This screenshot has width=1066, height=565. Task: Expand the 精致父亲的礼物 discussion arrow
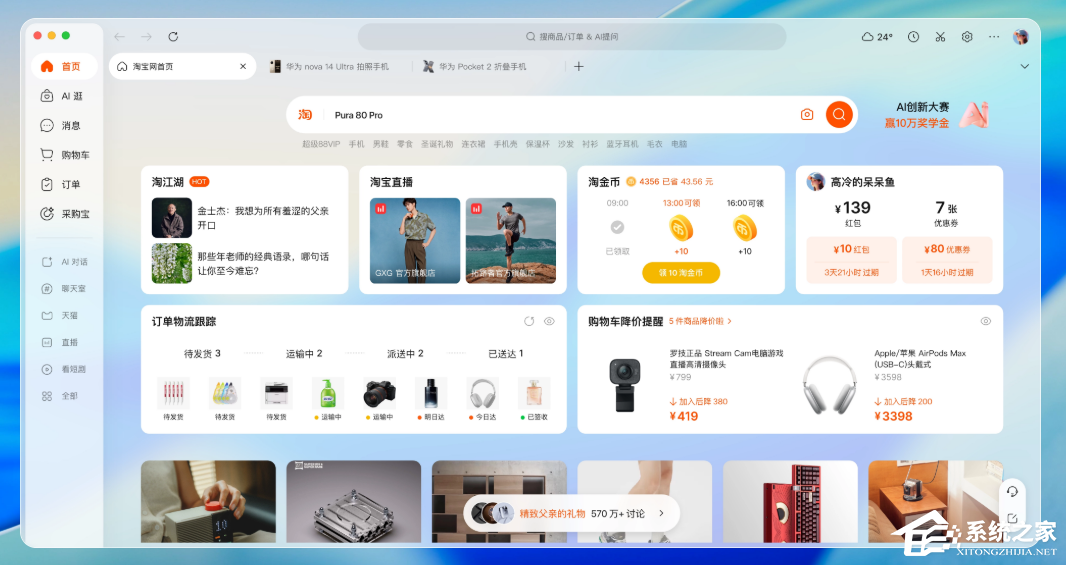[661, 513]
